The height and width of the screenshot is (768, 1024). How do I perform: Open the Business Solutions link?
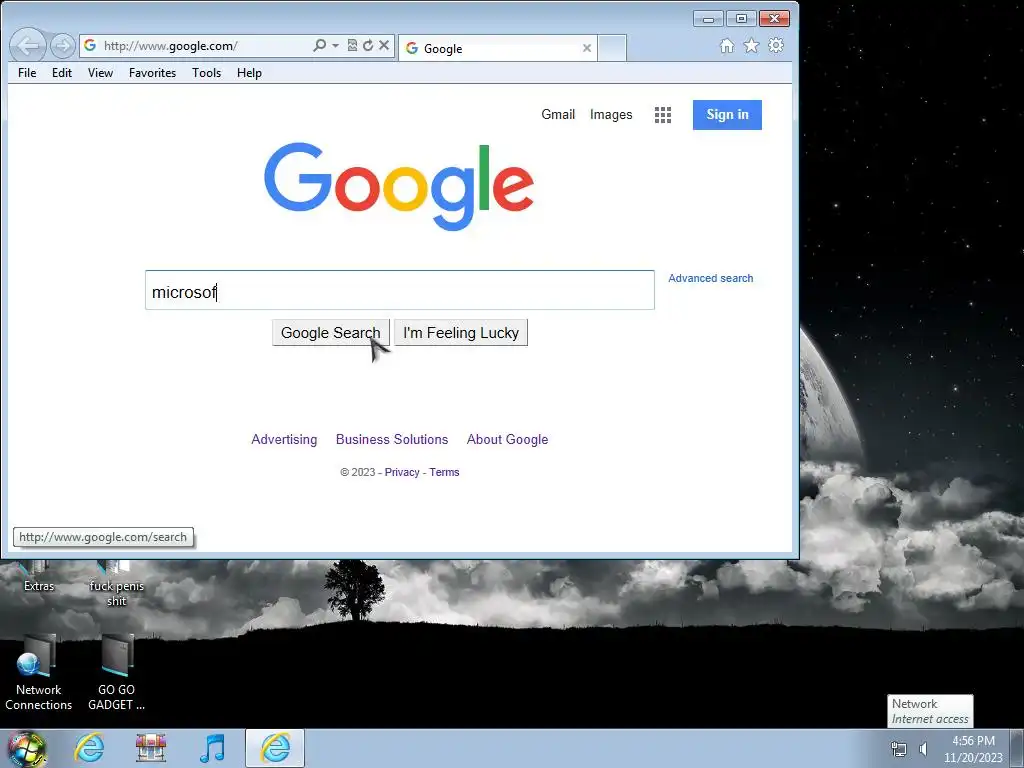[x=392, y=440]
